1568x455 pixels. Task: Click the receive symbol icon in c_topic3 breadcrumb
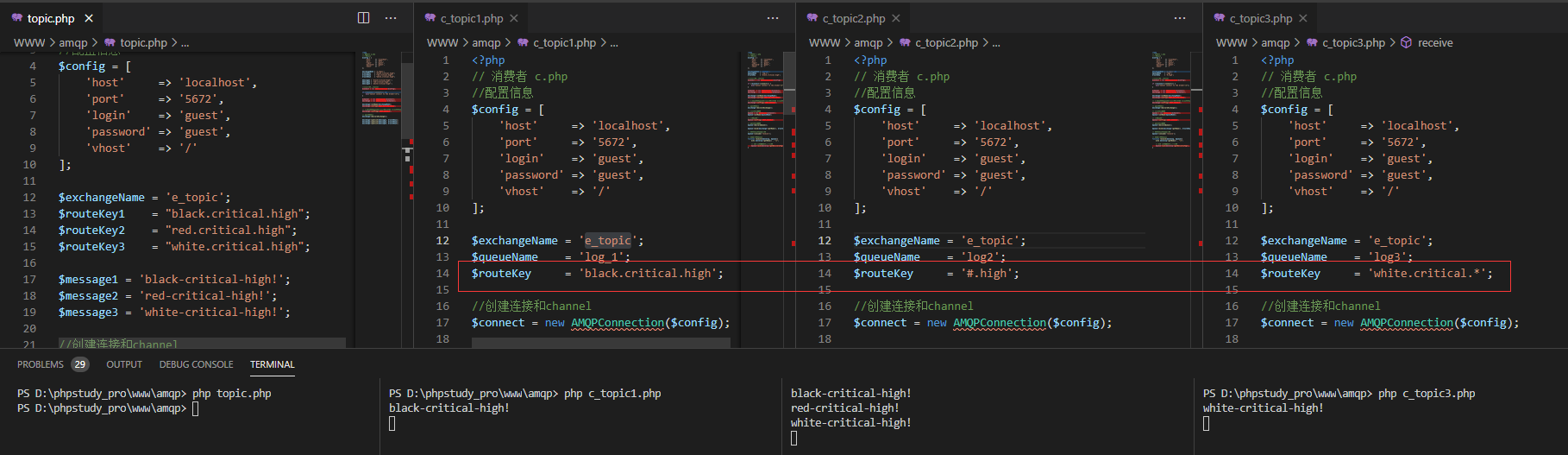point(1406,42)
